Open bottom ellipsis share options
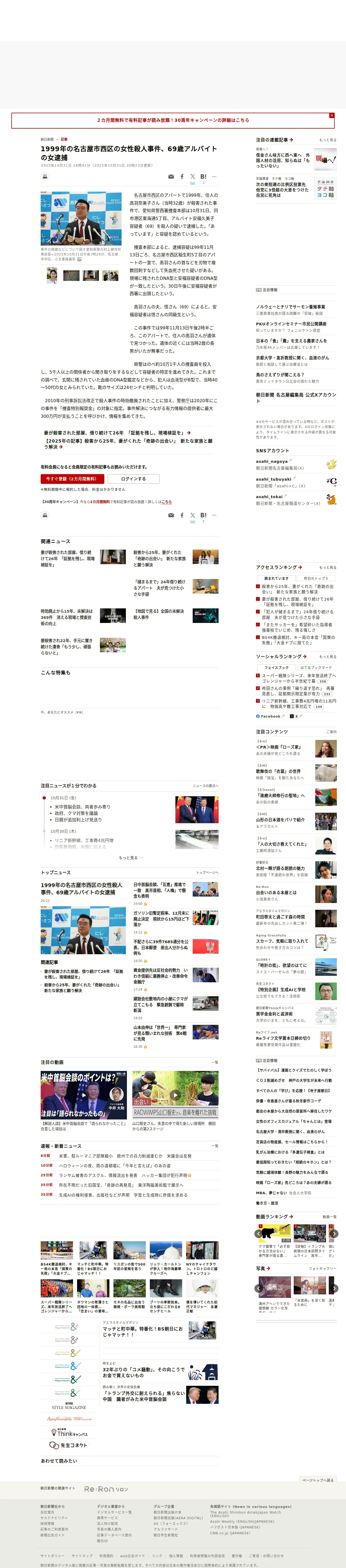Viewport: 346px width, 1568px height. point(214,515)
